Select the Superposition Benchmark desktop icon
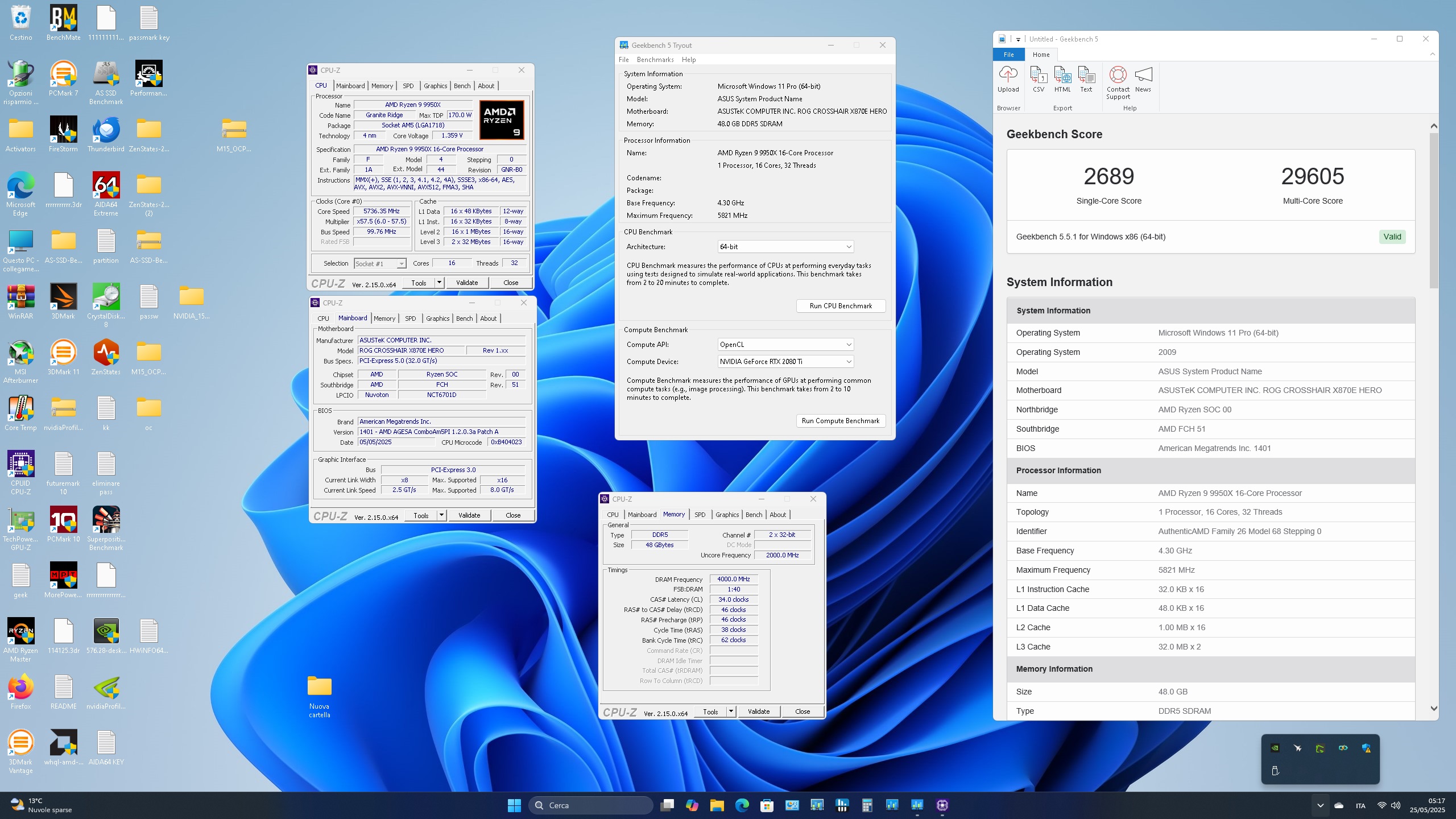1456x819 pixels. point(106,529)
